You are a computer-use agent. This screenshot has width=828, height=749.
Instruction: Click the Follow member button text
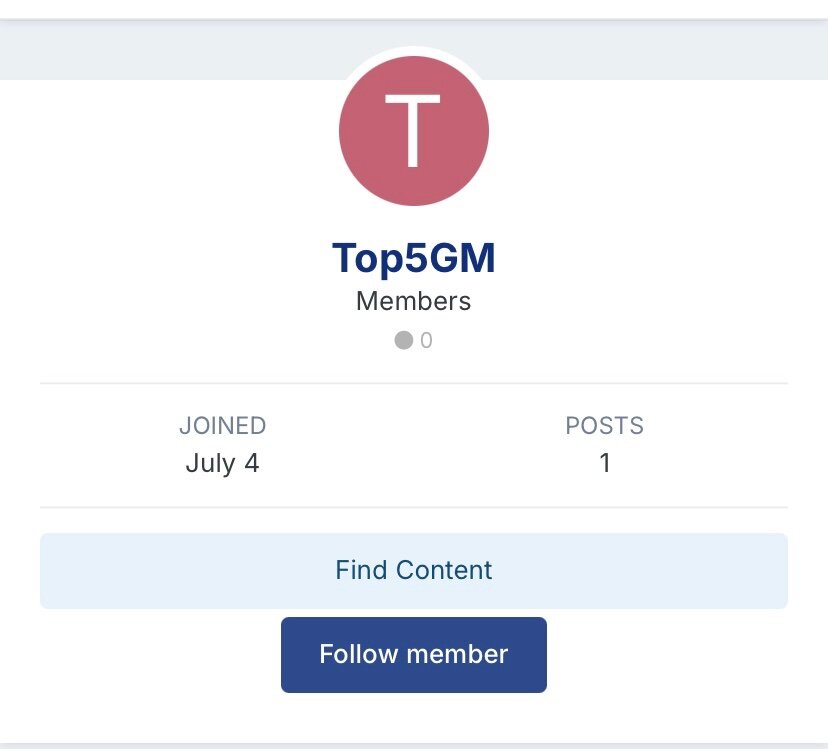pos(413,654)
